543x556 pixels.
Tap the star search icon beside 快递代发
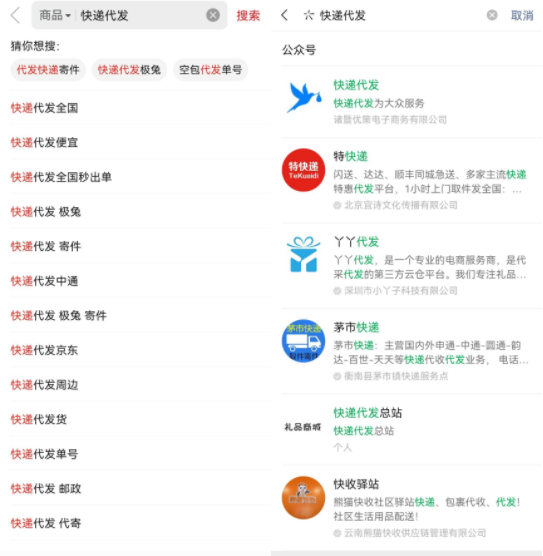309,15
